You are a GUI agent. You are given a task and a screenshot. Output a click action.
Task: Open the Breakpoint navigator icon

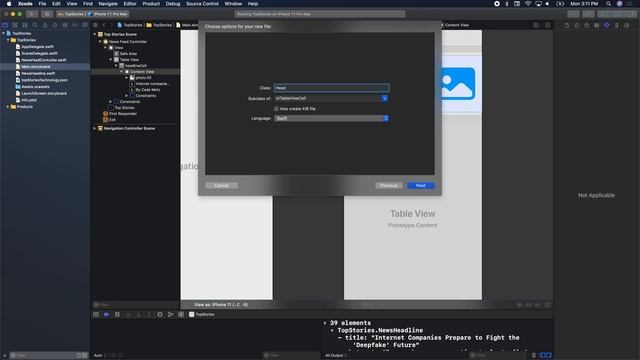(x=75, y=25)
